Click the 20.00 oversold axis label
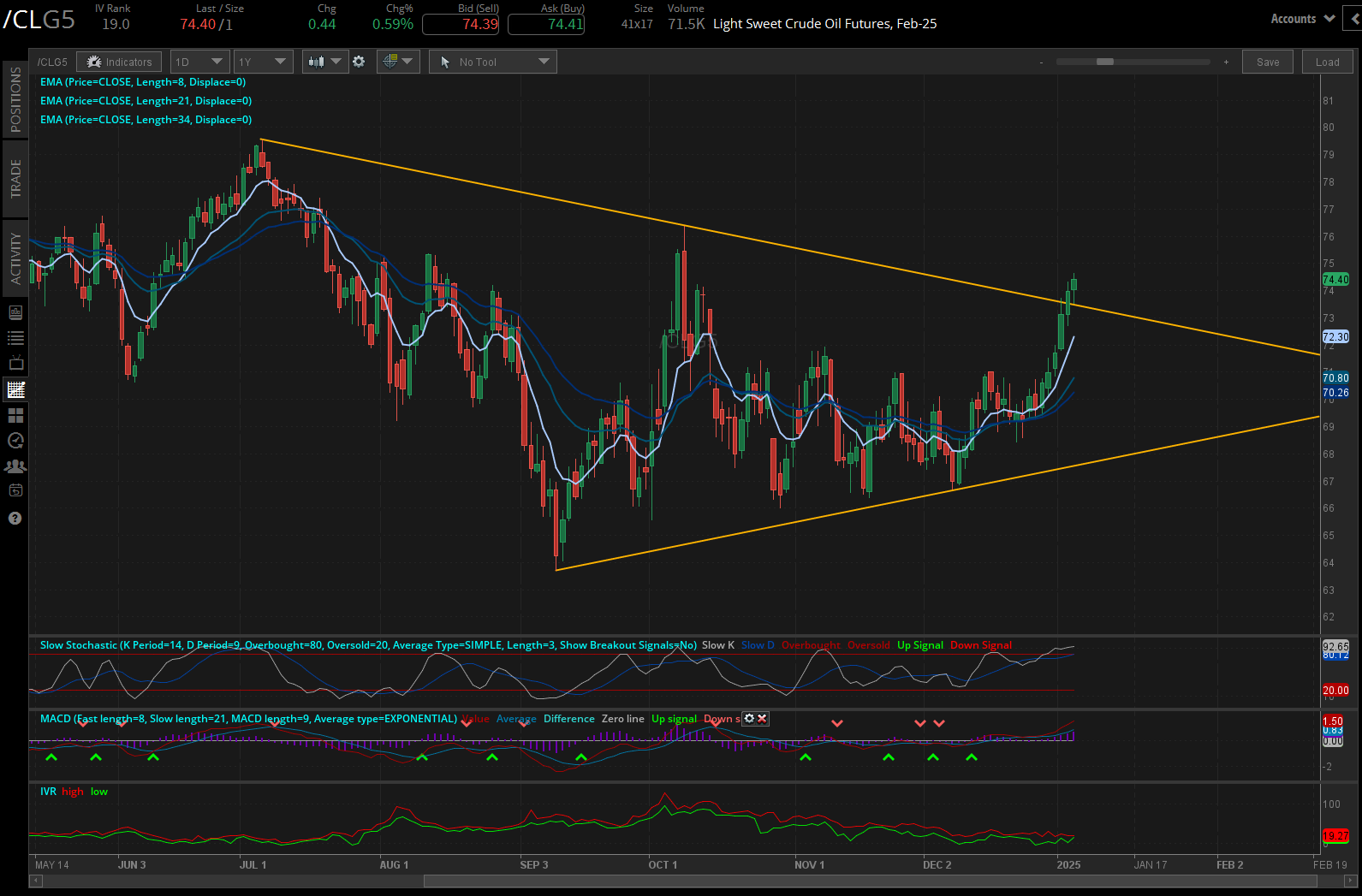The height and width of the screenshot is (896, 1362). (1335, 690)
